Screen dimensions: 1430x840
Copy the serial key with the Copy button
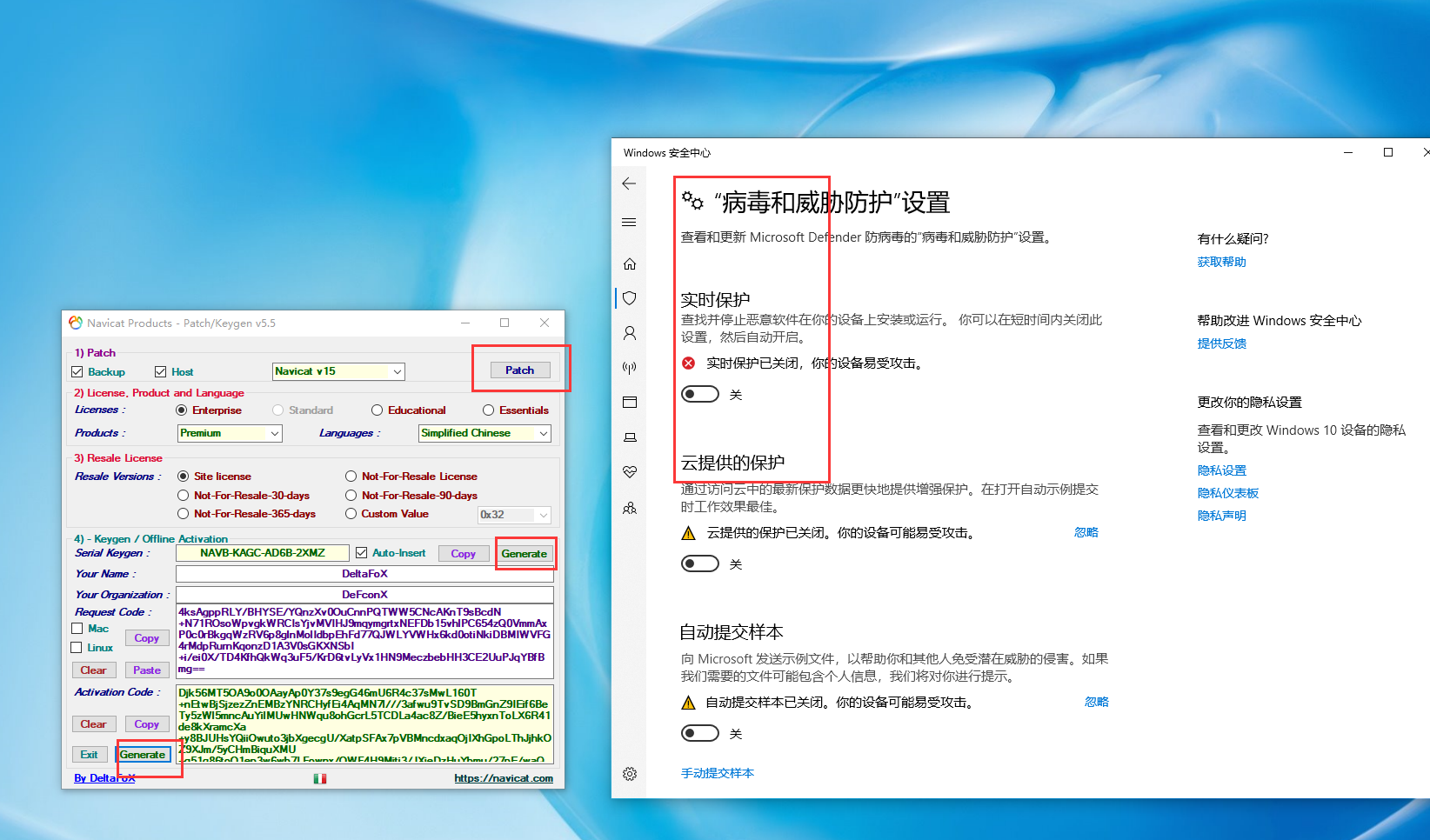click(x=464, y=554)
